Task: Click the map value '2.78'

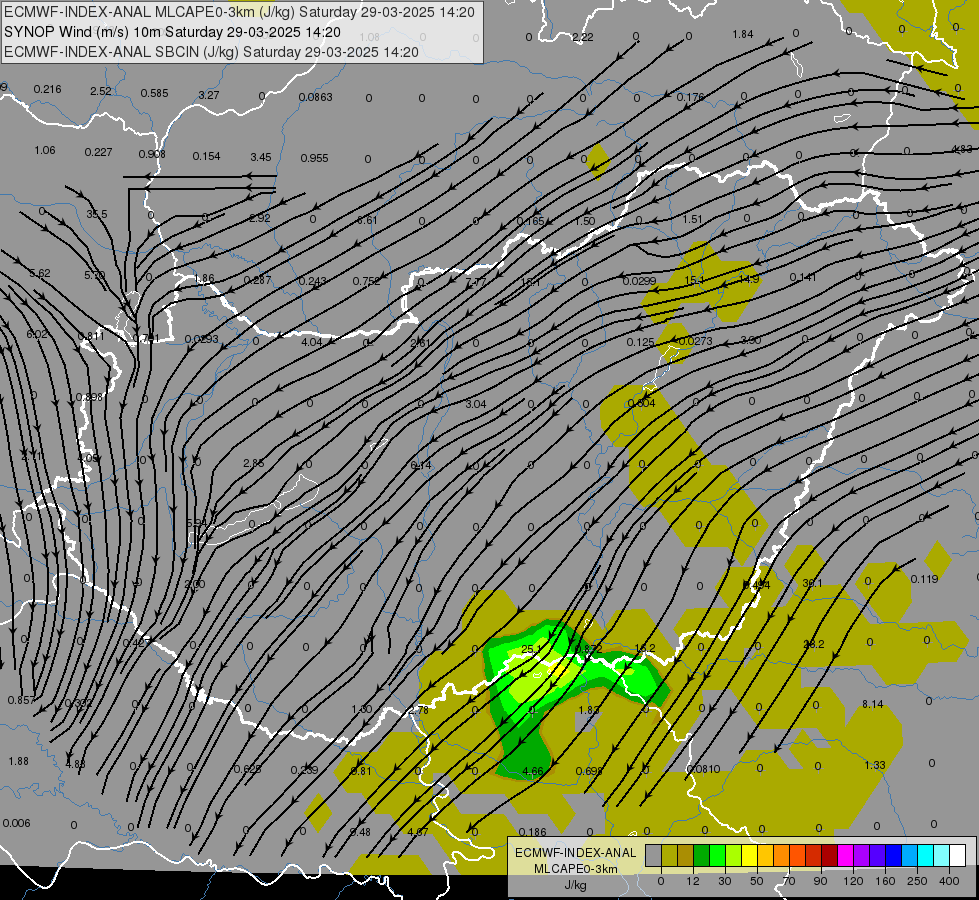Action: point(418,711)
